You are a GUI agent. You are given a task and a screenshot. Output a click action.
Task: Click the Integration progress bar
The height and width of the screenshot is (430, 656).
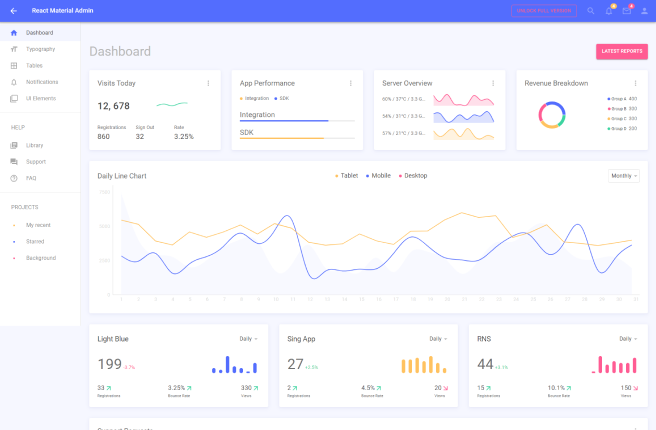[297, 120]
